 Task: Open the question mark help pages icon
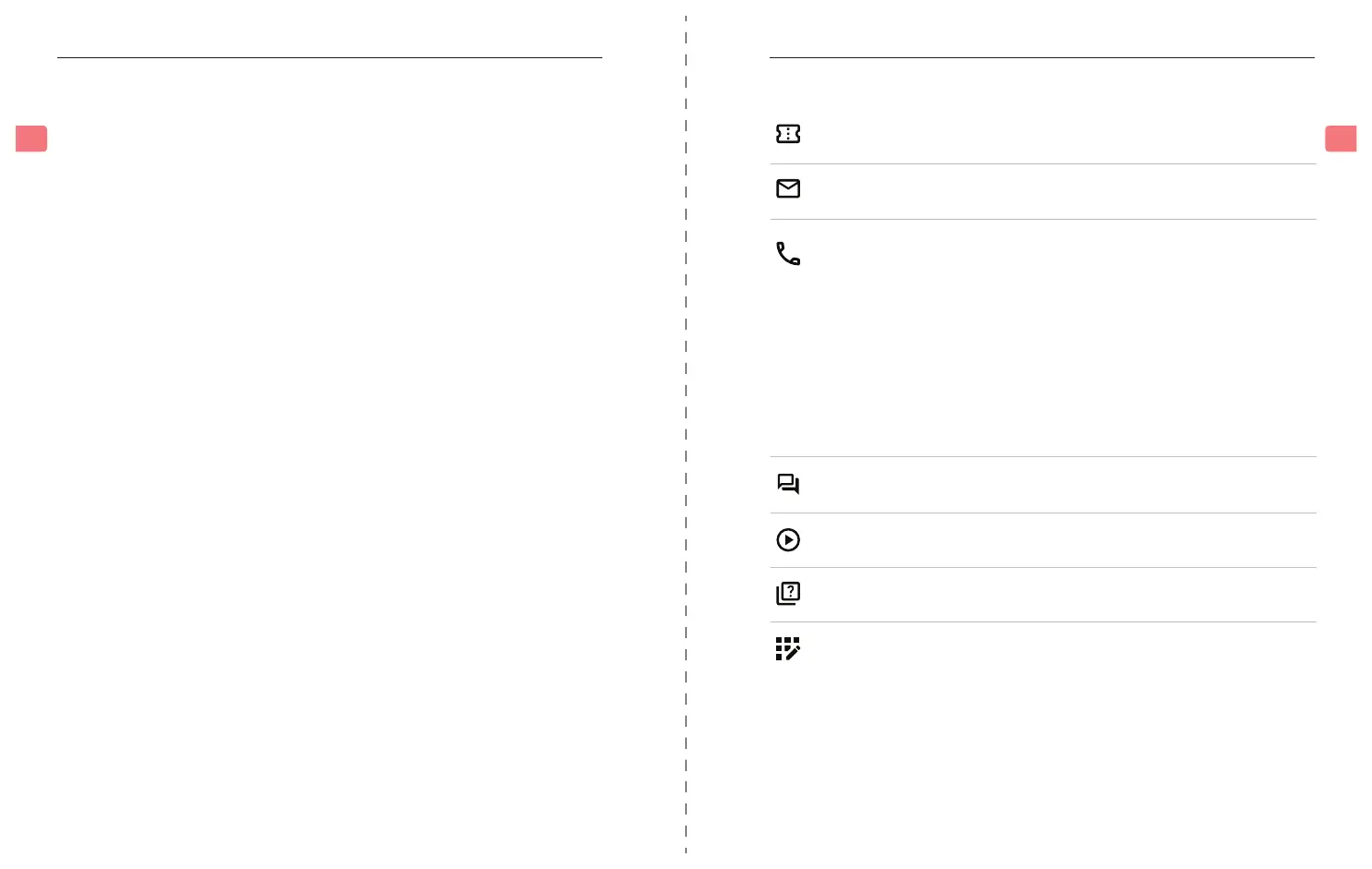tap(787, 594)
